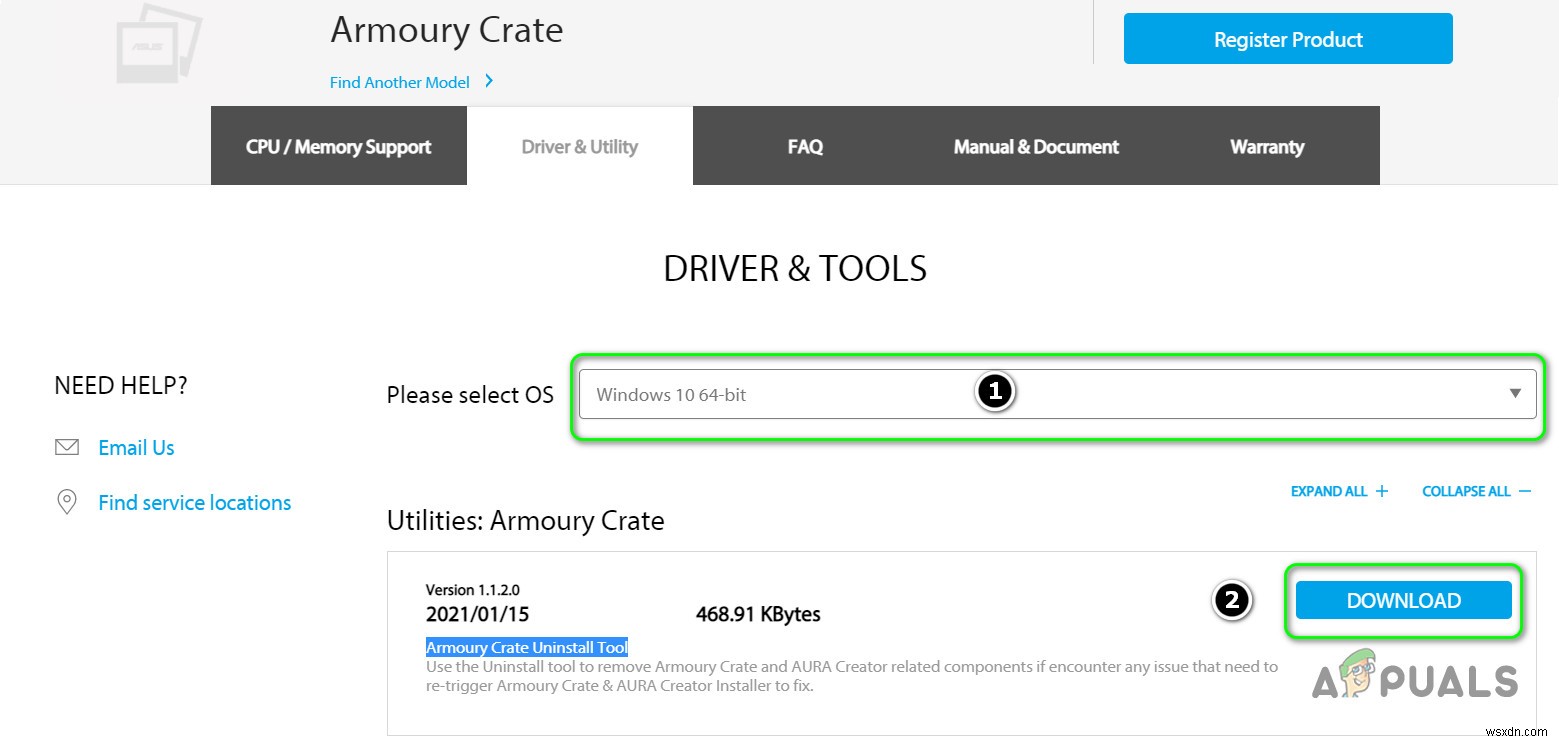Select the Driver & Utility tab
This screenshot has width=1559, height=742.
tap(579, 147)
